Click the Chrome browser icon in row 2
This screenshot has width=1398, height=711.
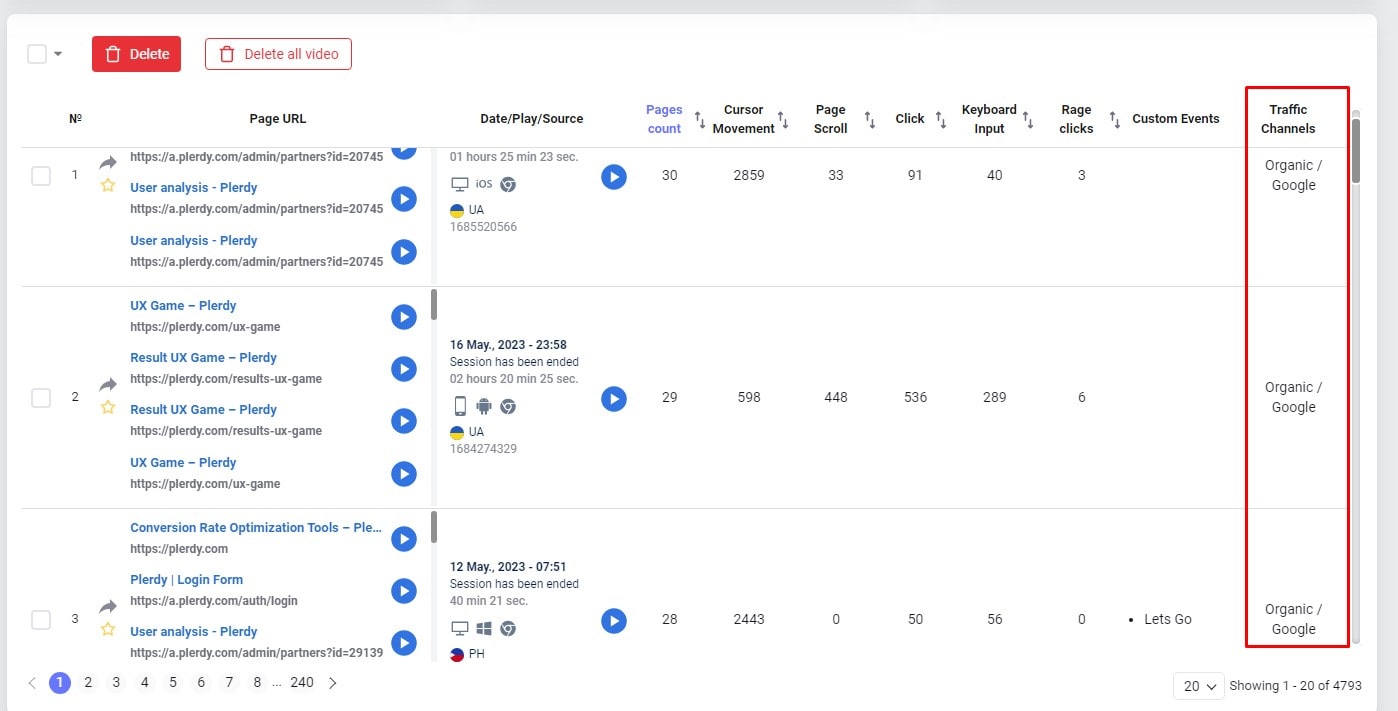pos(508,406)
